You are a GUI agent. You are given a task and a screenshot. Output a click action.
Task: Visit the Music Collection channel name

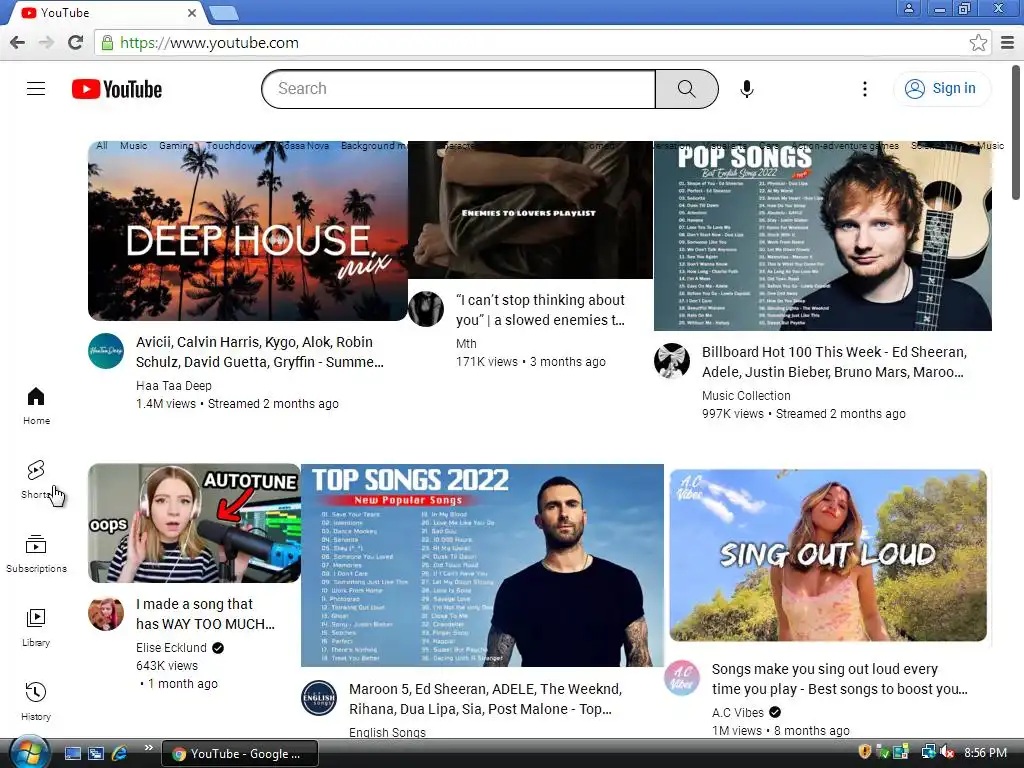tap(746, 396)
